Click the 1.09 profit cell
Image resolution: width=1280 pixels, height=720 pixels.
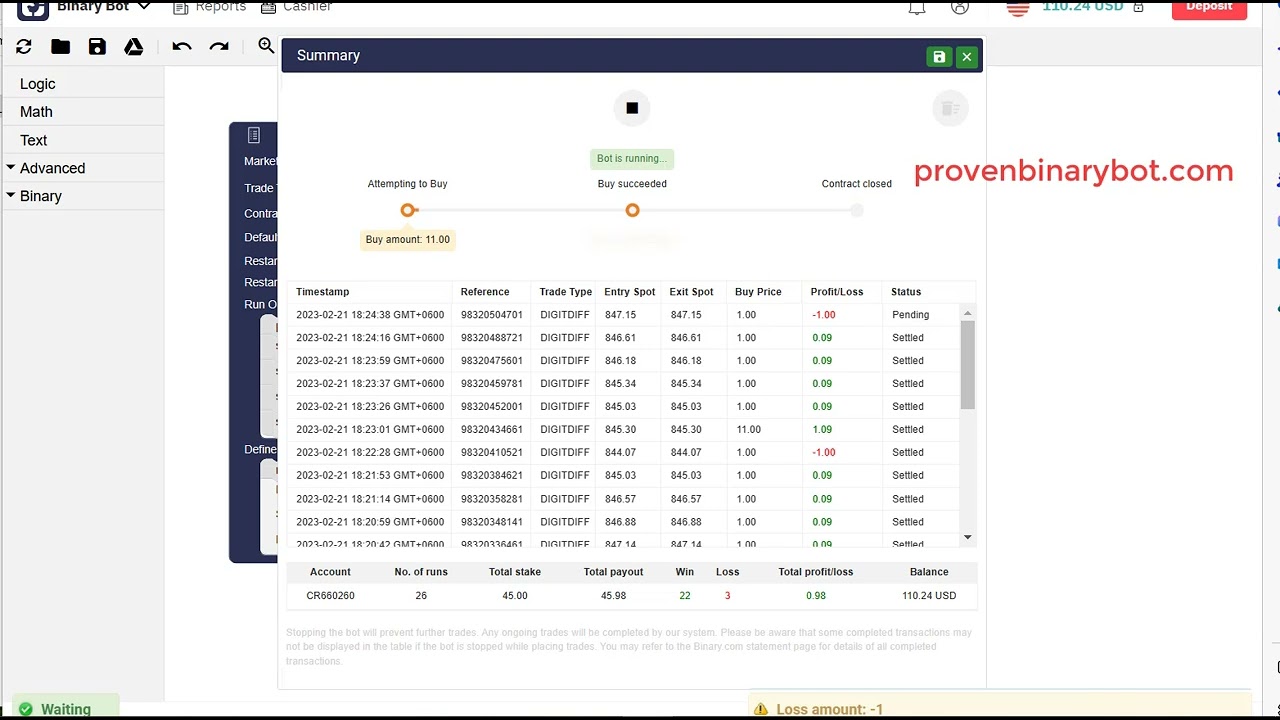coord(822,430)
